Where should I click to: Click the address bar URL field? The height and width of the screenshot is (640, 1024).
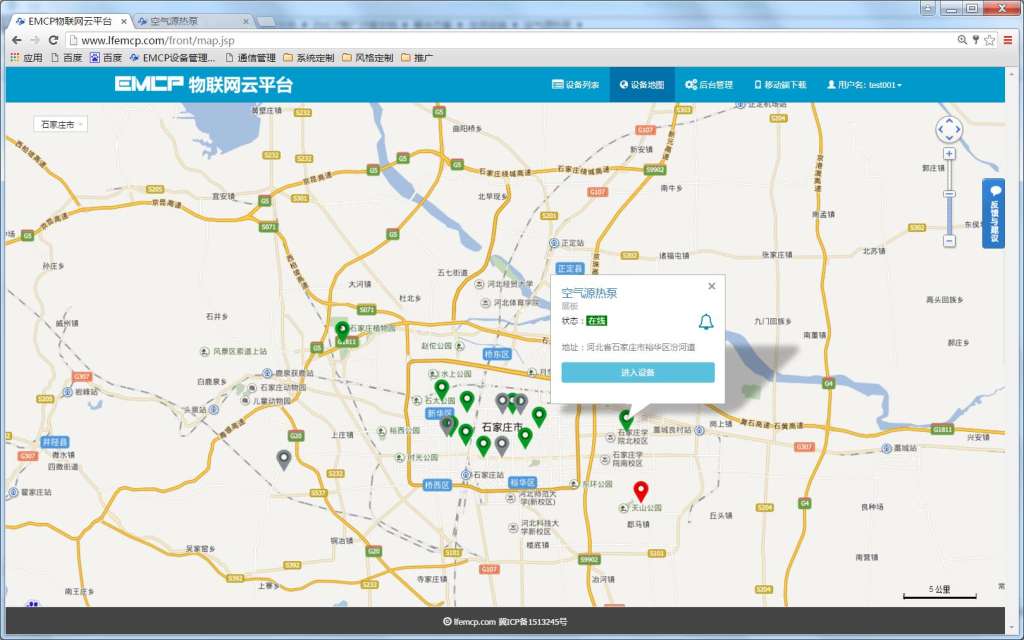(x=509, y=40)
